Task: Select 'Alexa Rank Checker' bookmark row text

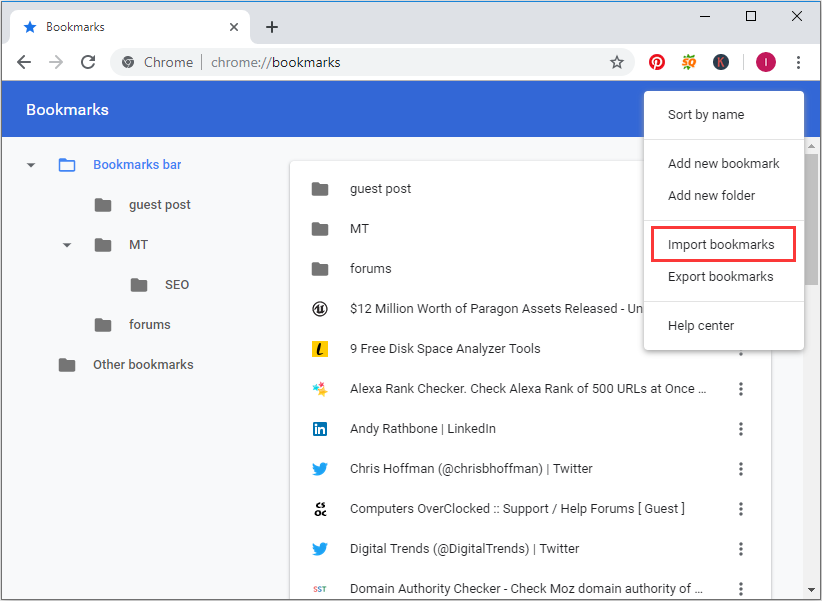Action: point(528,389)
